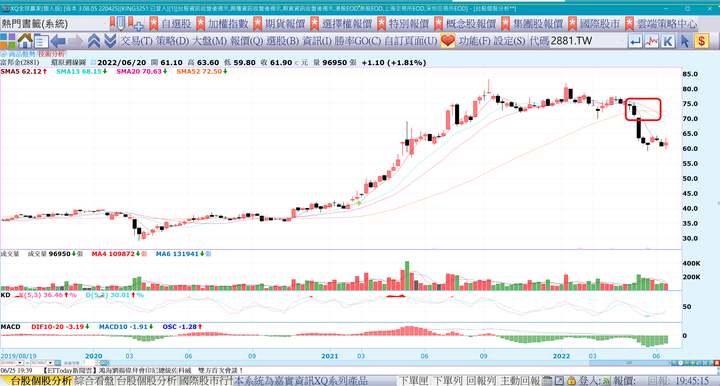Open the home page icon
The width and height of the screenshot is (720, 386).
tap(25, 41)
